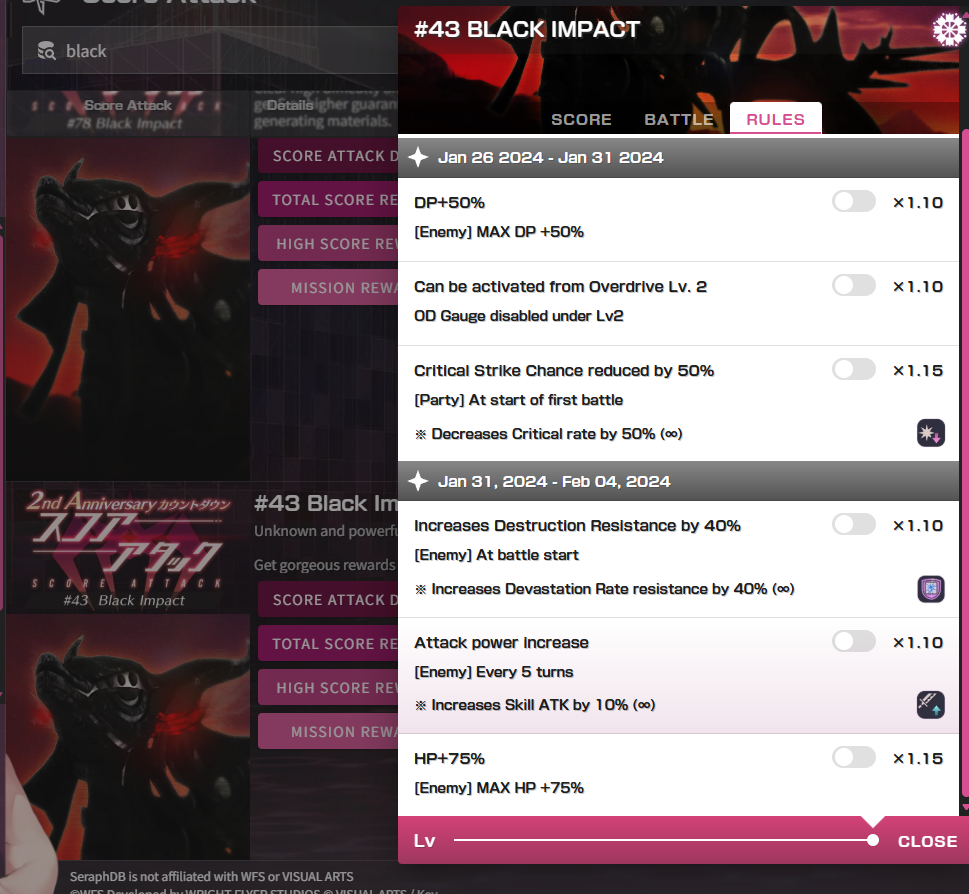Image resolution: width=969 pixels, height=894 pixels.
Task: Switch on the HP+75% rule toggle
Action: pos(853,757)
